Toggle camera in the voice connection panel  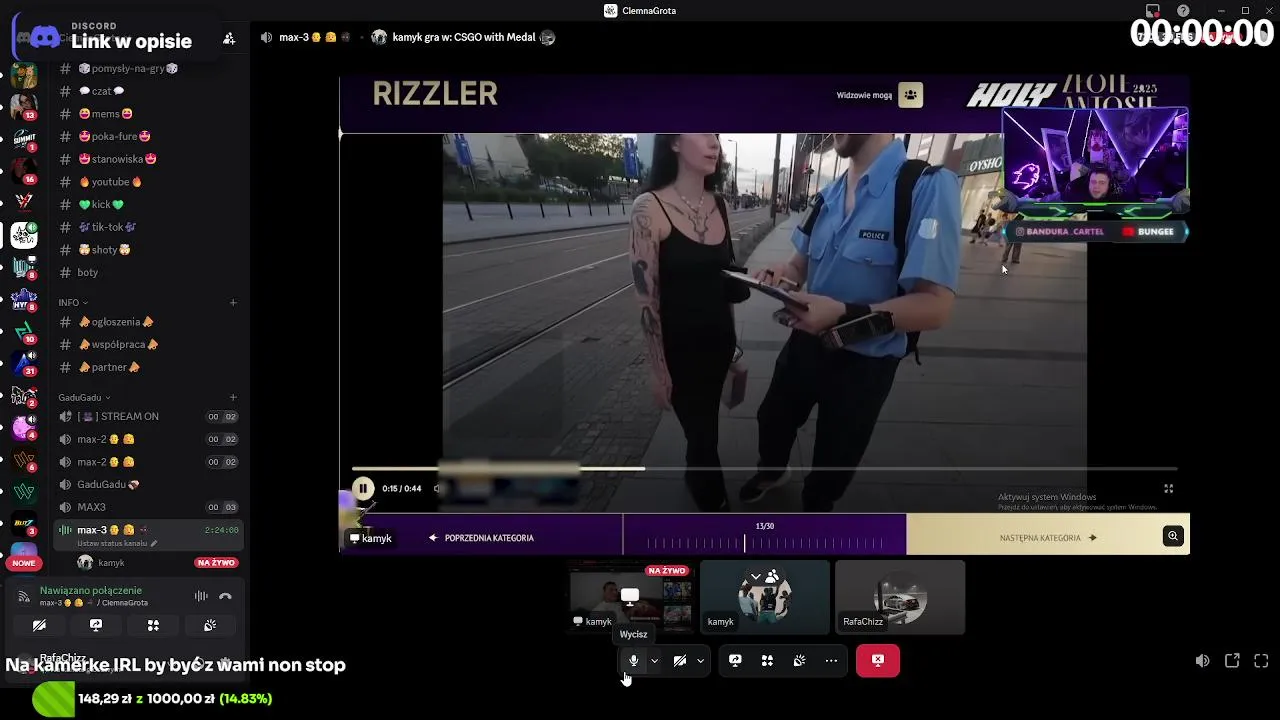click(39, 625)
